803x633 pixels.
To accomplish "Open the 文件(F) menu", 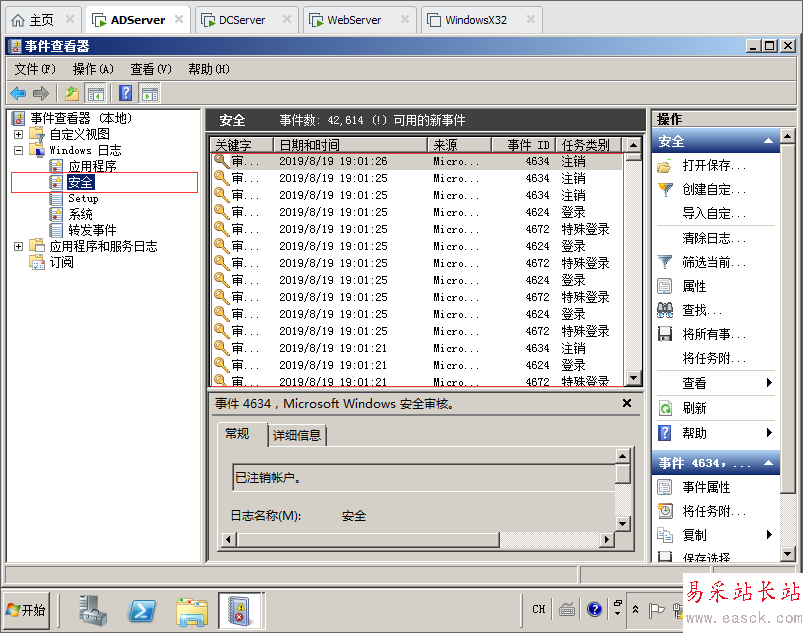I will pyautogui.click(x=35, y=69).
